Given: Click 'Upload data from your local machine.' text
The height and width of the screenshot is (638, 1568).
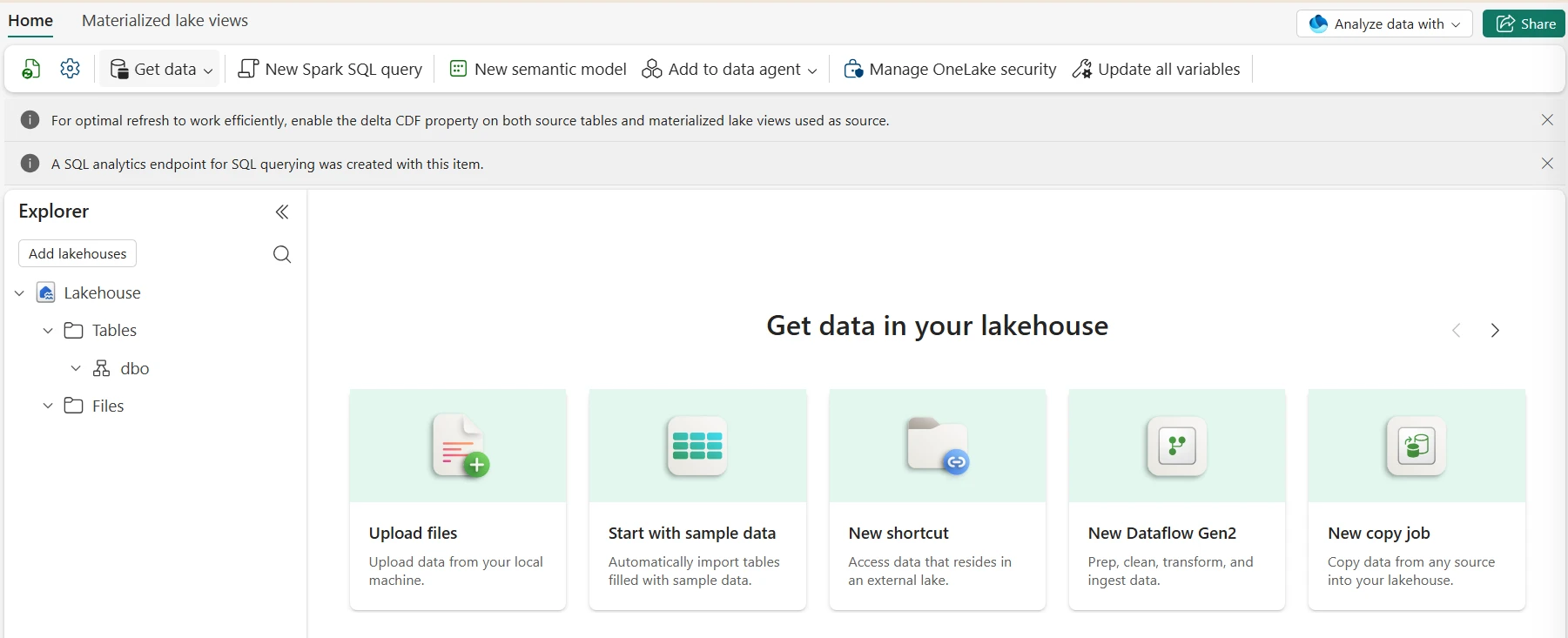Looking at the screenshot, I should point(455,571).
